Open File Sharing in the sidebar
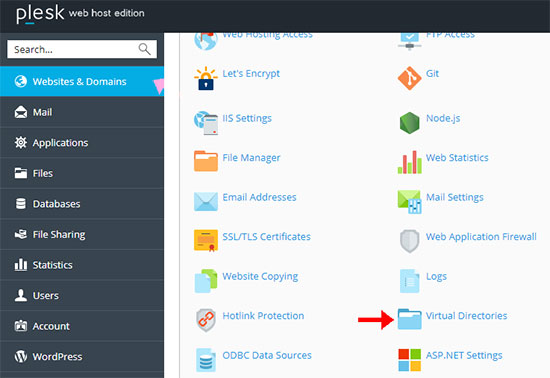 pyautogui.click(x=82, y=234)
